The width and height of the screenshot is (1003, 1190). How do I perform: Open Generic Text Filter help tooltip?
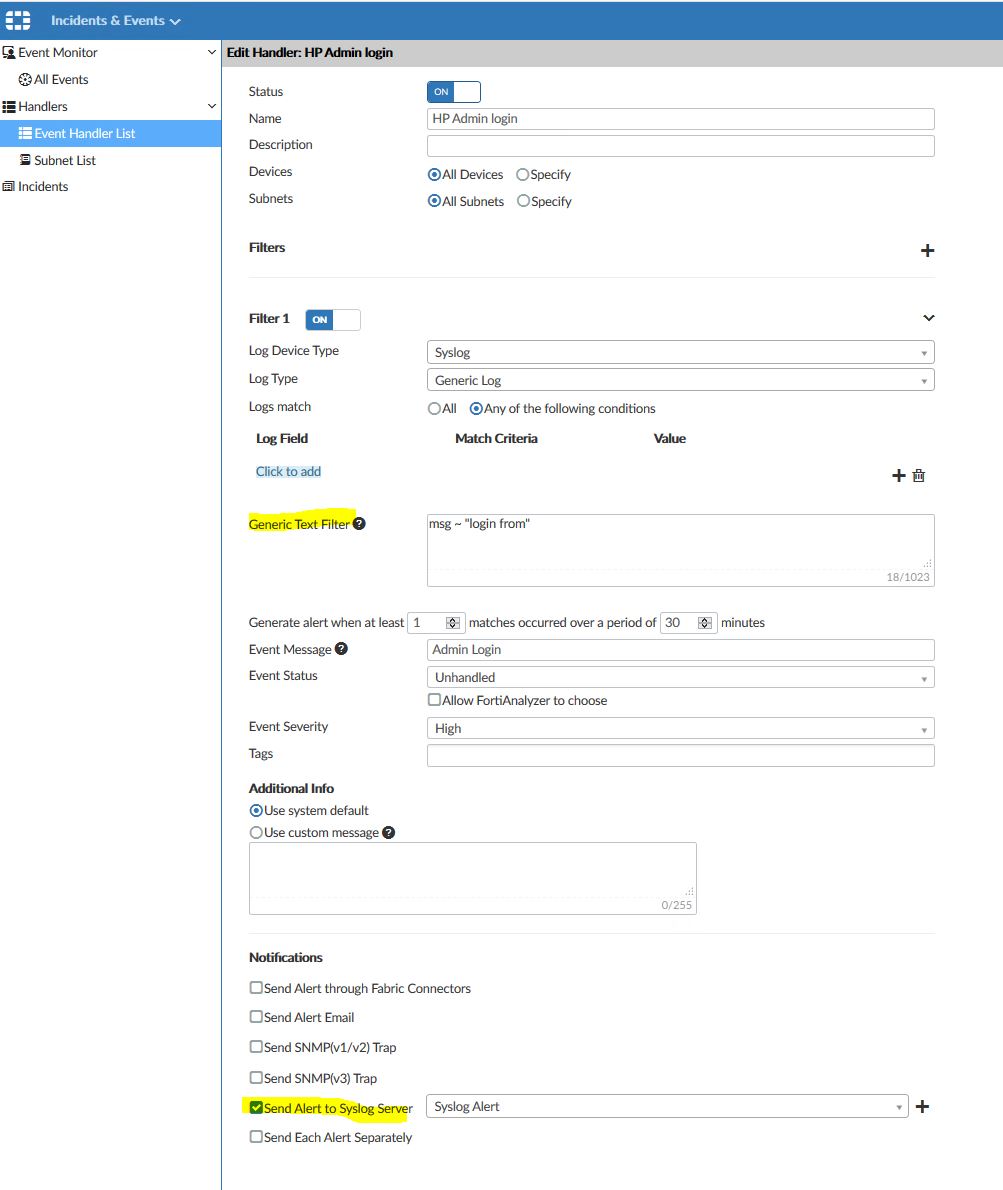click(359, 524)
